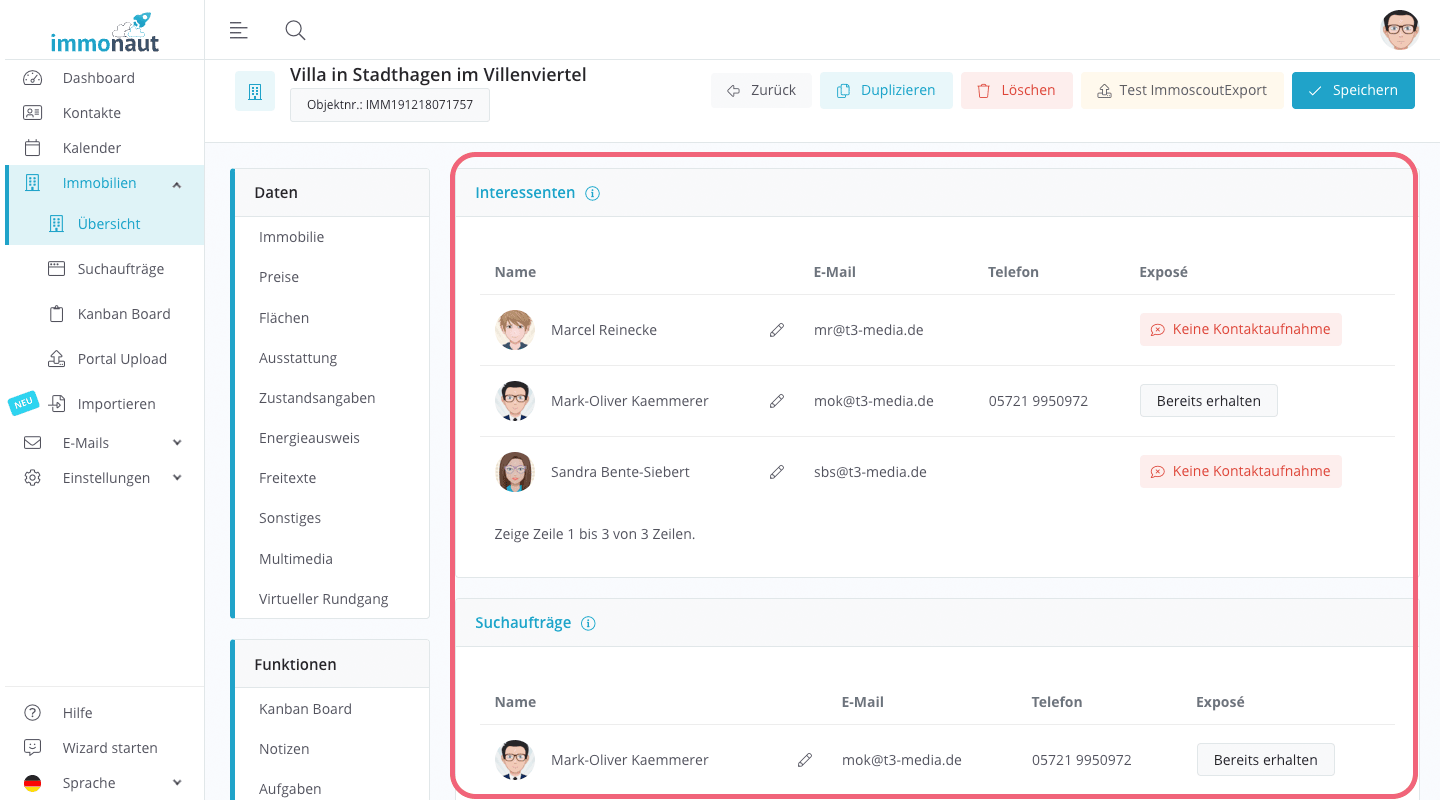Click the search magnifier icon in top bar
The image size is (1440, 800).
[x=295, y=30]
